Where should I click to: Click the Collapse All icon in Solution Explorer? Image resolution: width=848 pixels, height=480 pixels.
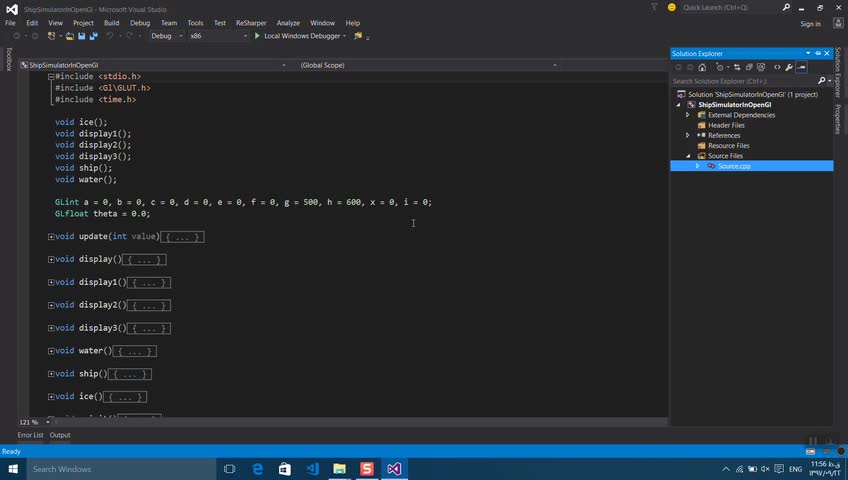click(749, 67)
